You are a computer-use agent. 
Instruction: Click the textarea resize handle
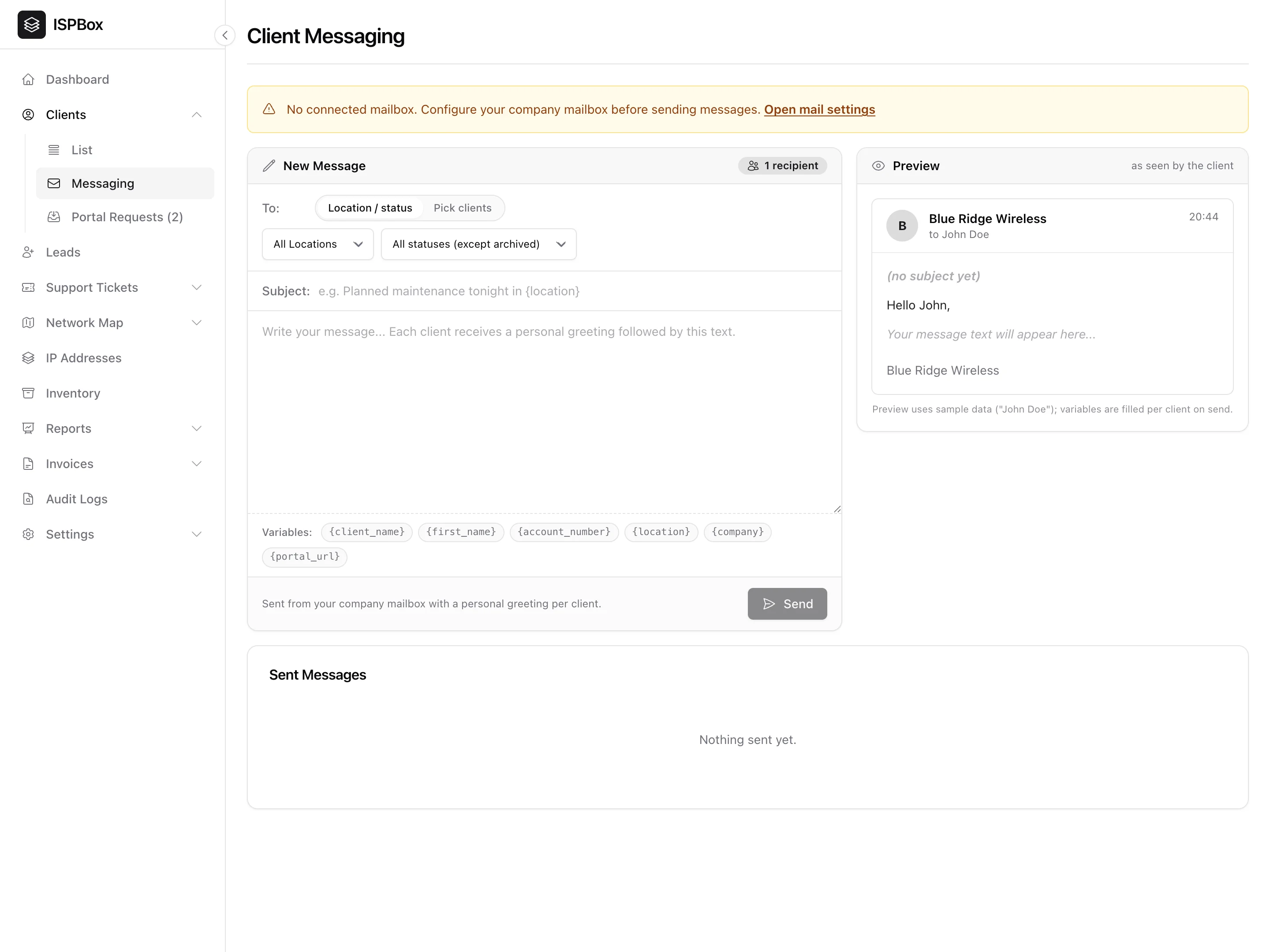(x=837, y=509)
